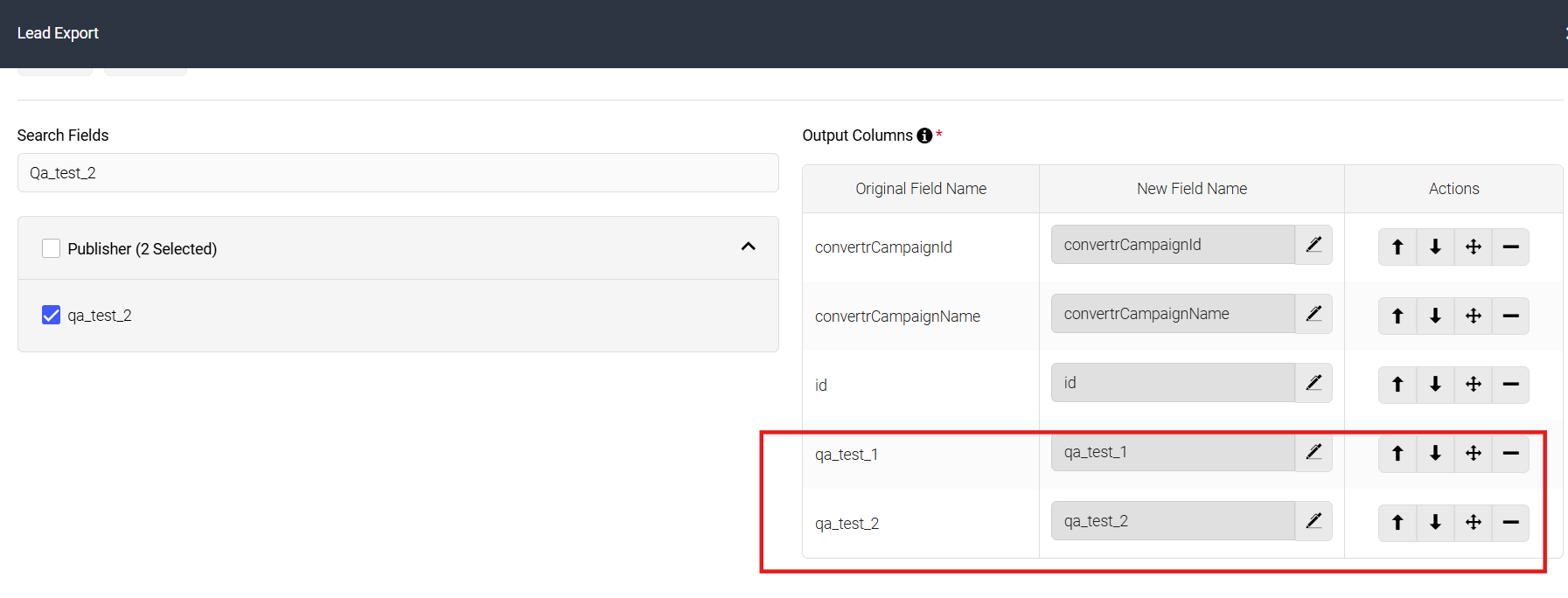Move id column down

(x=1435, y=384)
